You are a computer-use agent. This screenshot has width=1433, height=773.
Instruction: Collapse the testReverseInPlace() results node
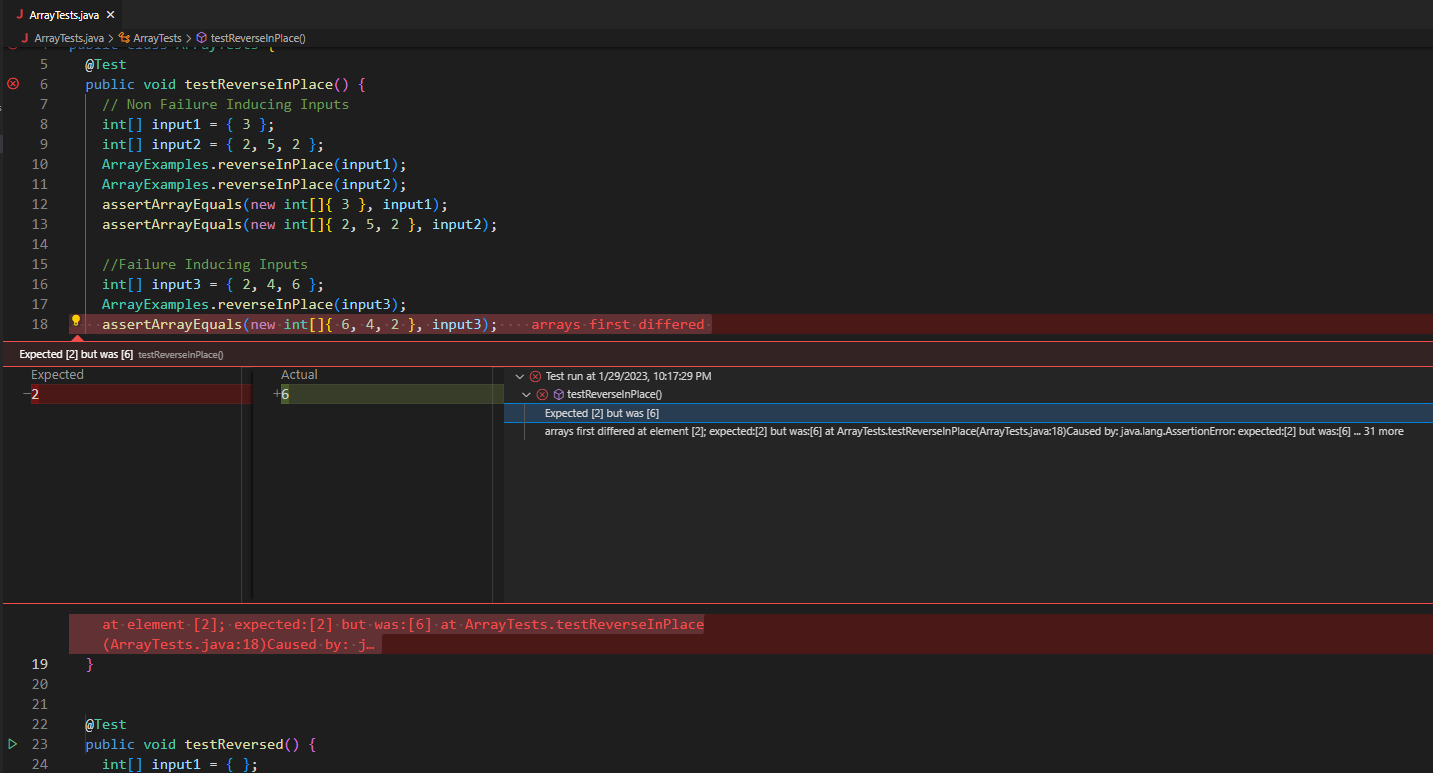point(526,394)
